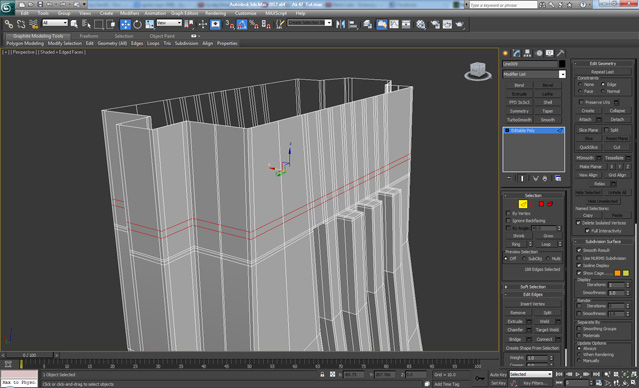
Task: Select the SubObj preview selection radio
Action: pos(525,259)
